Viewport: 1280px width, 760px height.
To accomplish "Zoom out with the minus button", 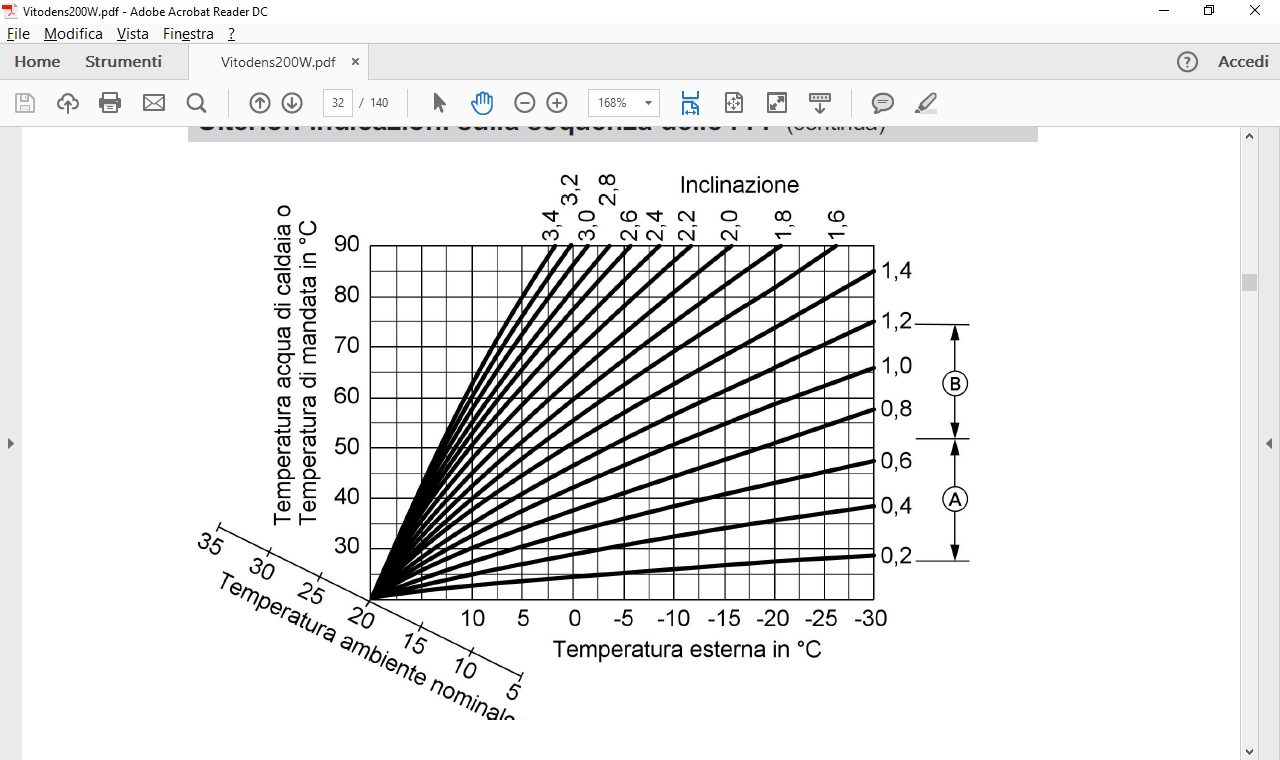I will point(525,103).
